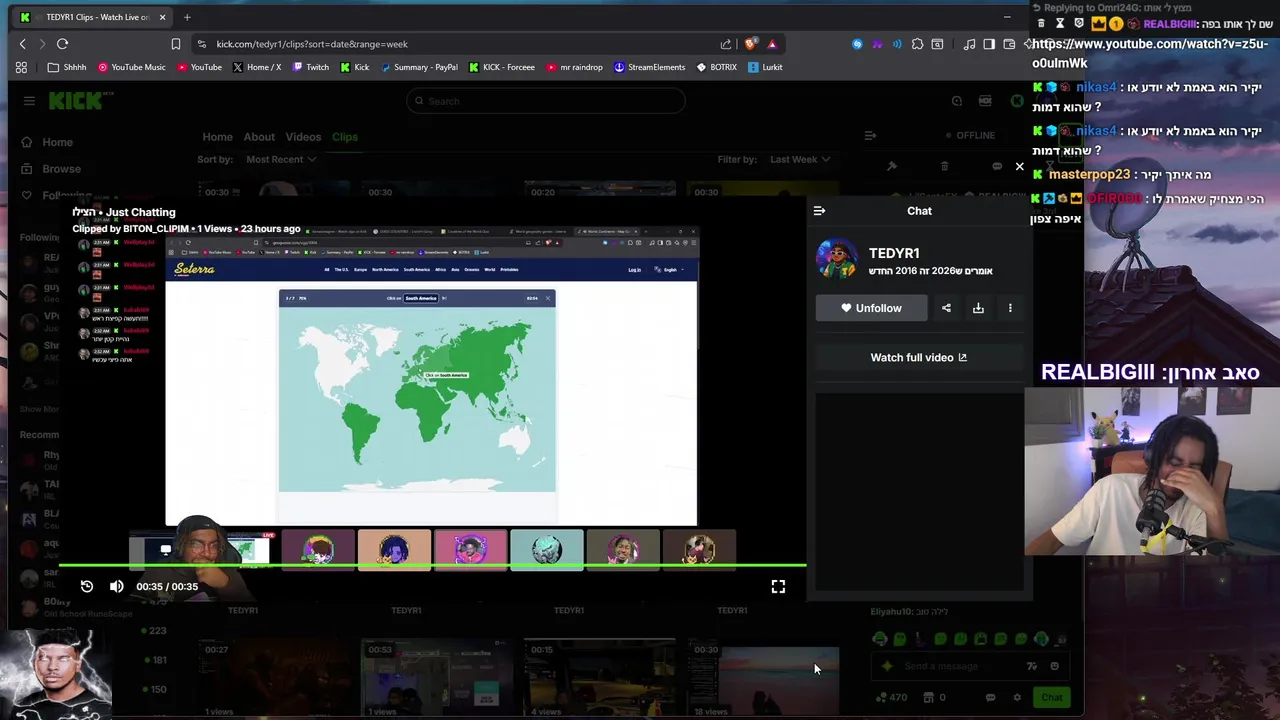Open TEDYR1 channel avatar in clip panel
This screenshot has width=1280, height=720.
[x=836, y=260]
